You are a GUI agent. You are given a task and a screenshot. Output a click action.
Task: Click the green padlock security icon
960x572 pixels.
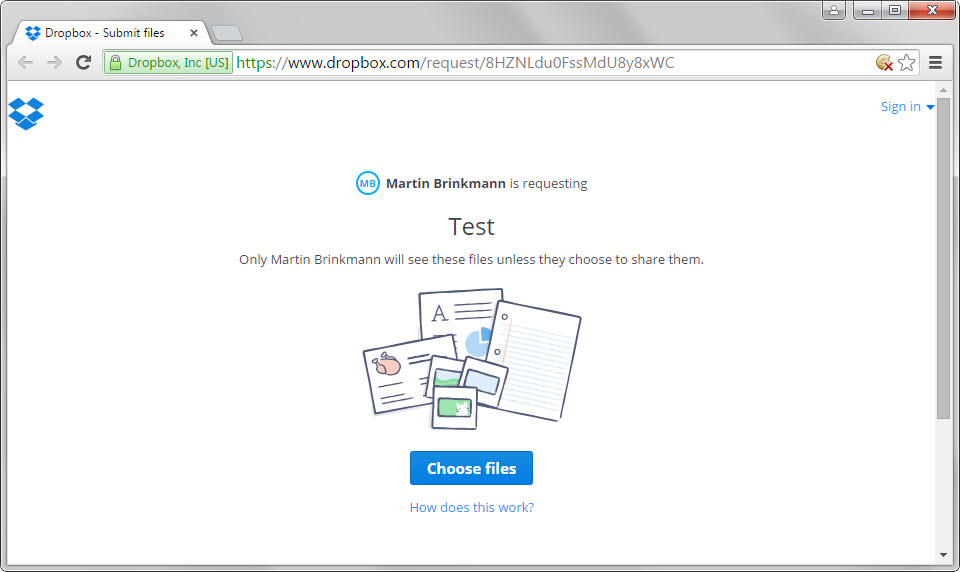115,62
